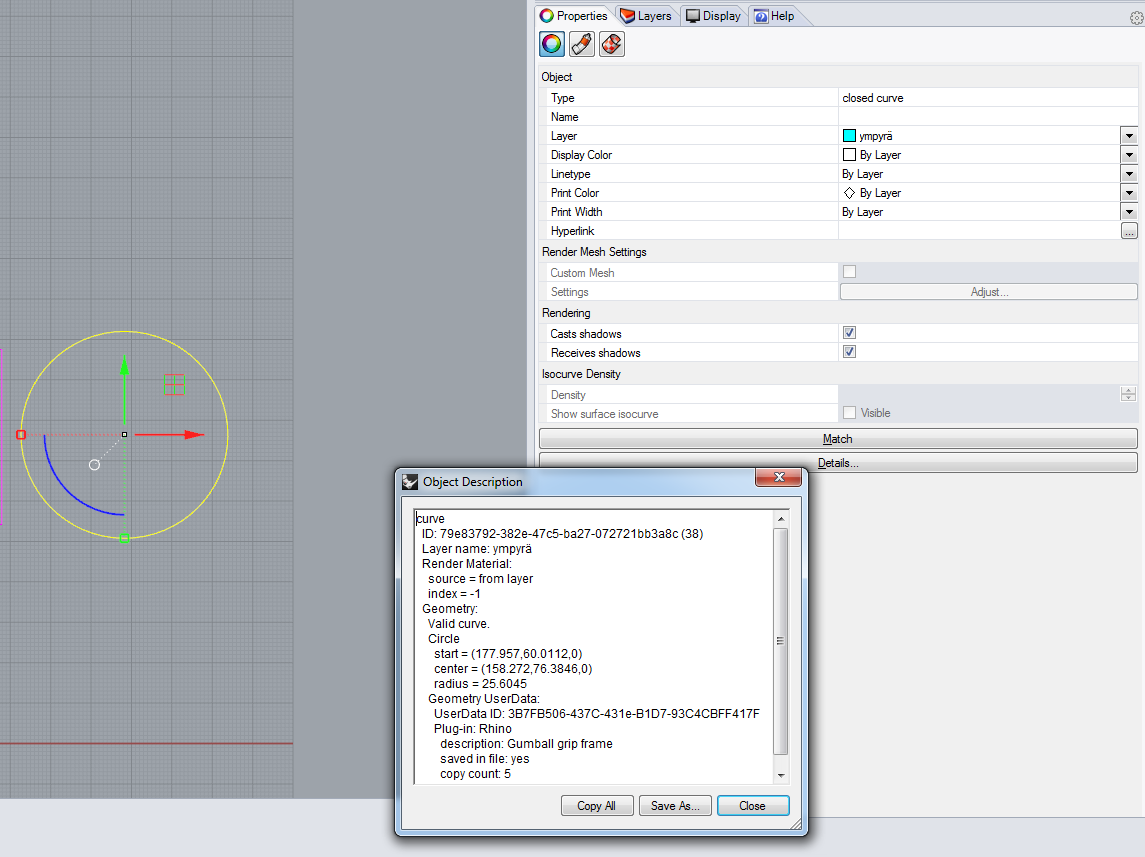
Task: Click the gumball red scale handle square
Action: tap(21, 434)
